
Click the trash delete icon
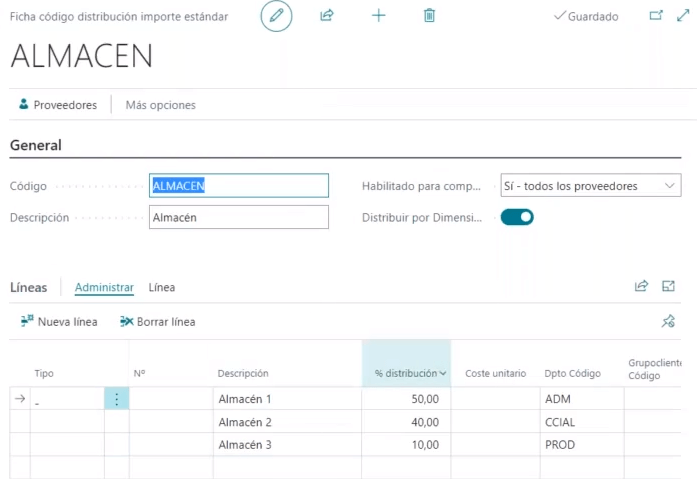(429, 16)
